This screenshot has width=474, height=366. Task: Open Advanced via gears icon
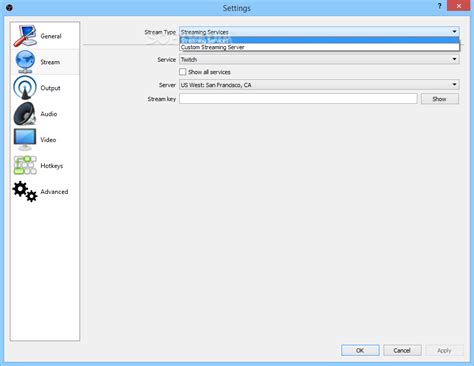25,191
